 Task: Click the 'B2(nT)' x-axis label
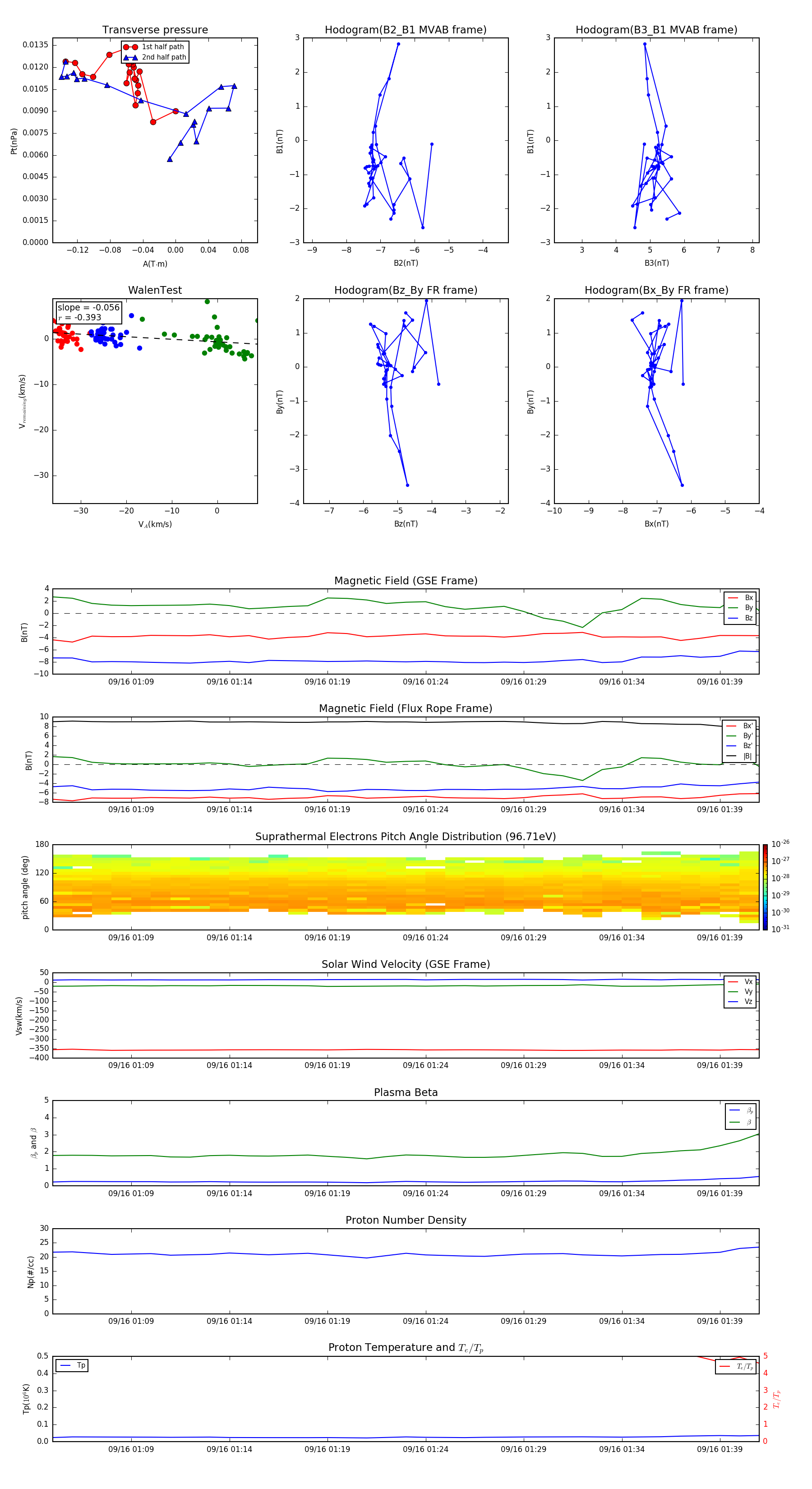click(x=406, y=263)
